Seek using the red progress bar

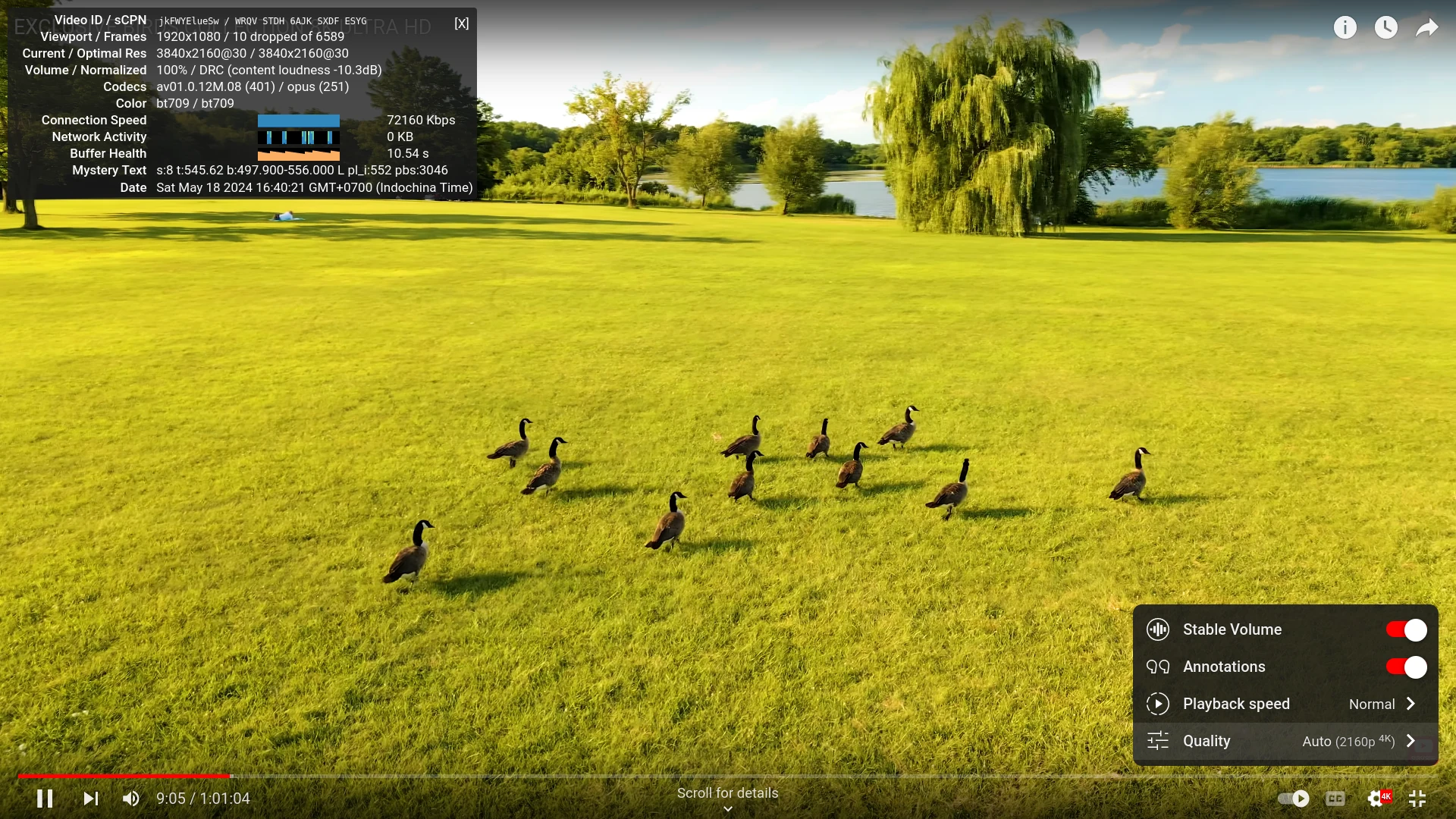[124, 776]
